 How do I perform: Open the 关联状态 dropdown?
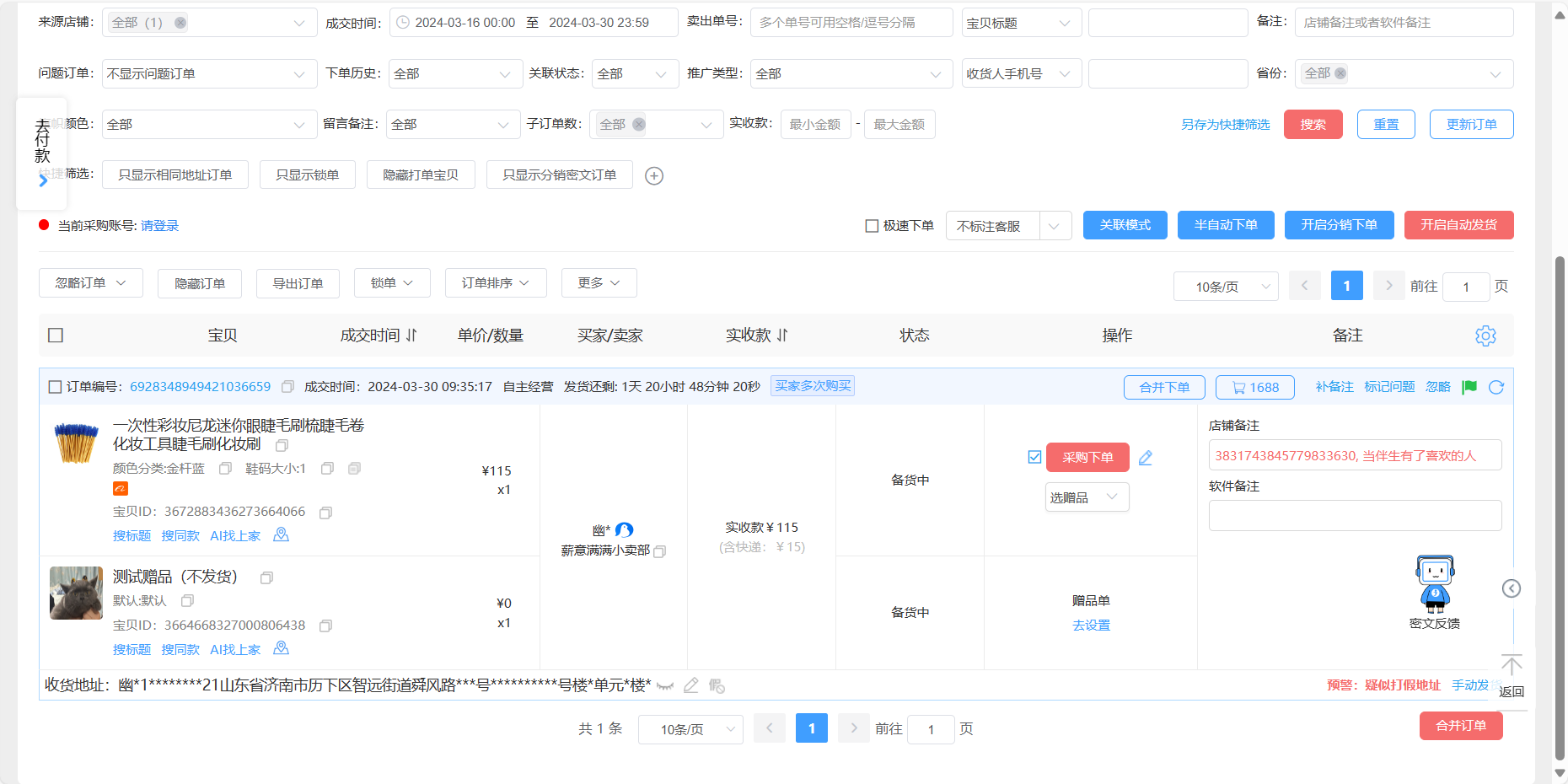(636, 74)
